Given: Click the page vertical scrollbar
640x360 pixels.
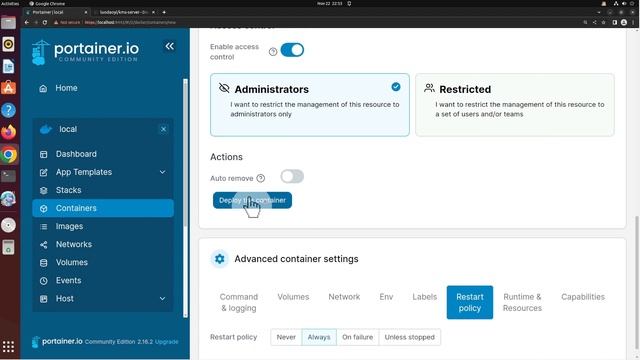Looking at the screenshot, I should (637, 282).
